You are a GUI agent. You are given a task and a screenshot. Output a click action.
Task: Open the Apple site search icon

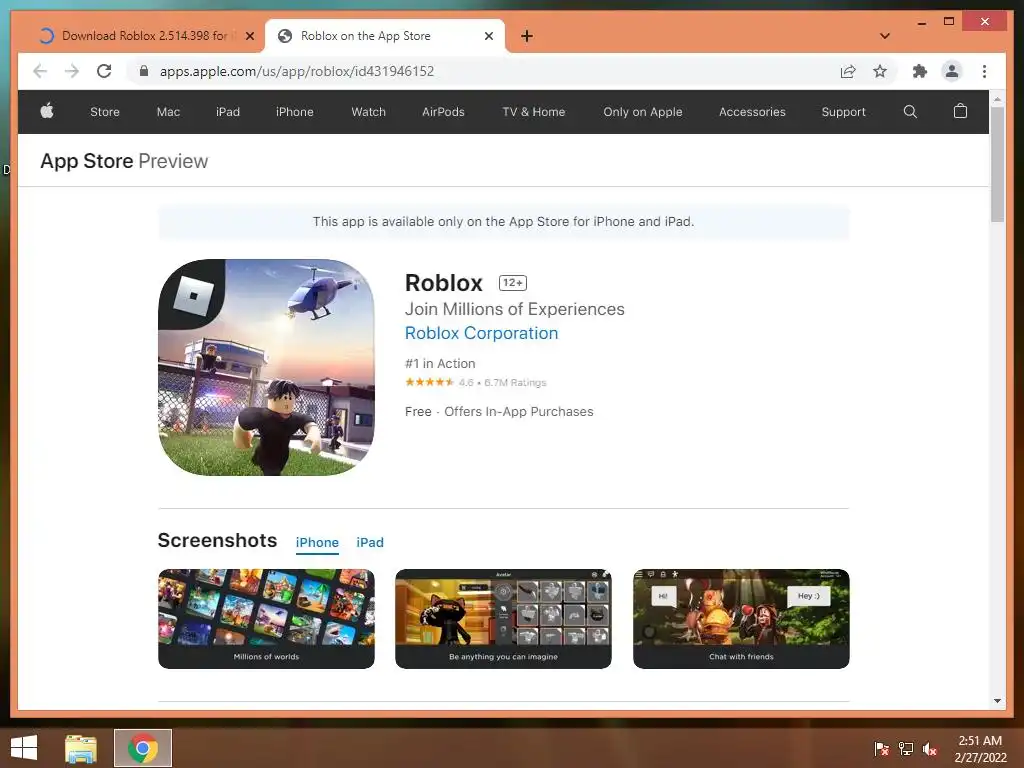pos(910,112)
